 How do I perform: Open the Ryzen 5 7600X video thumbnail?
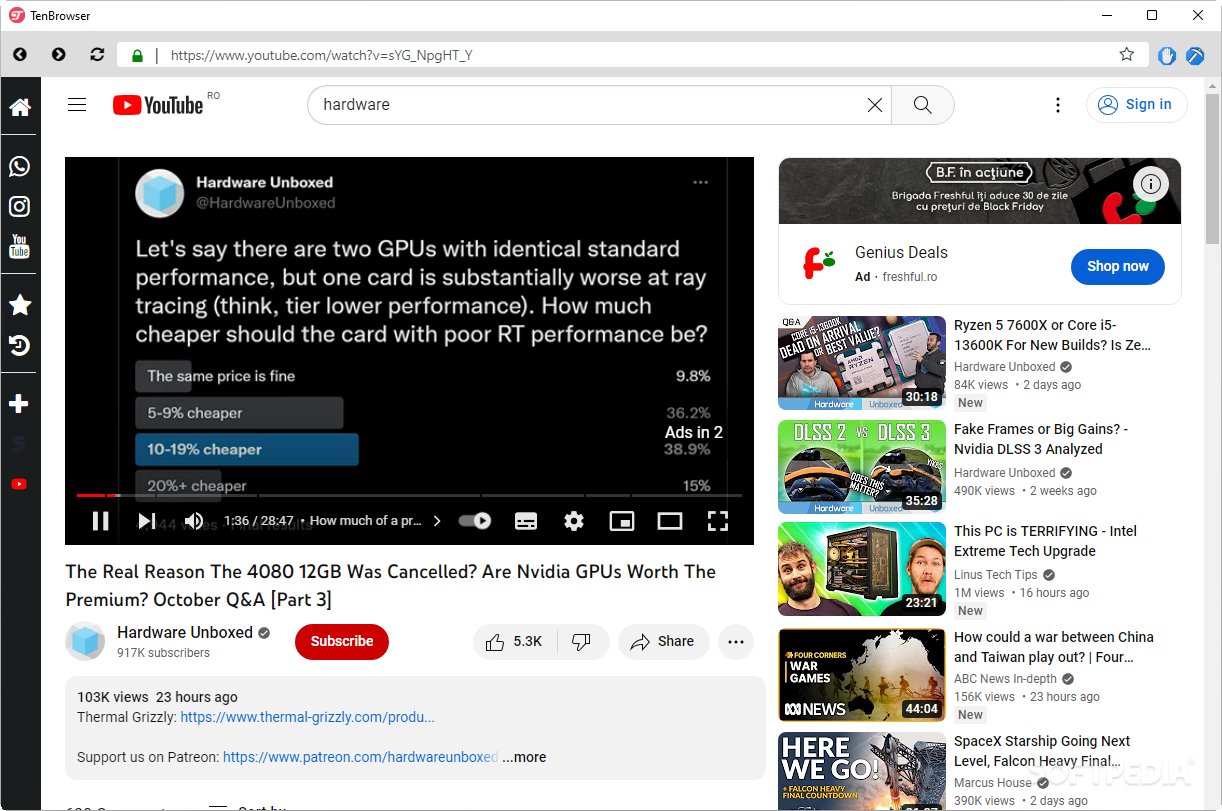click(x=862, y=363)
